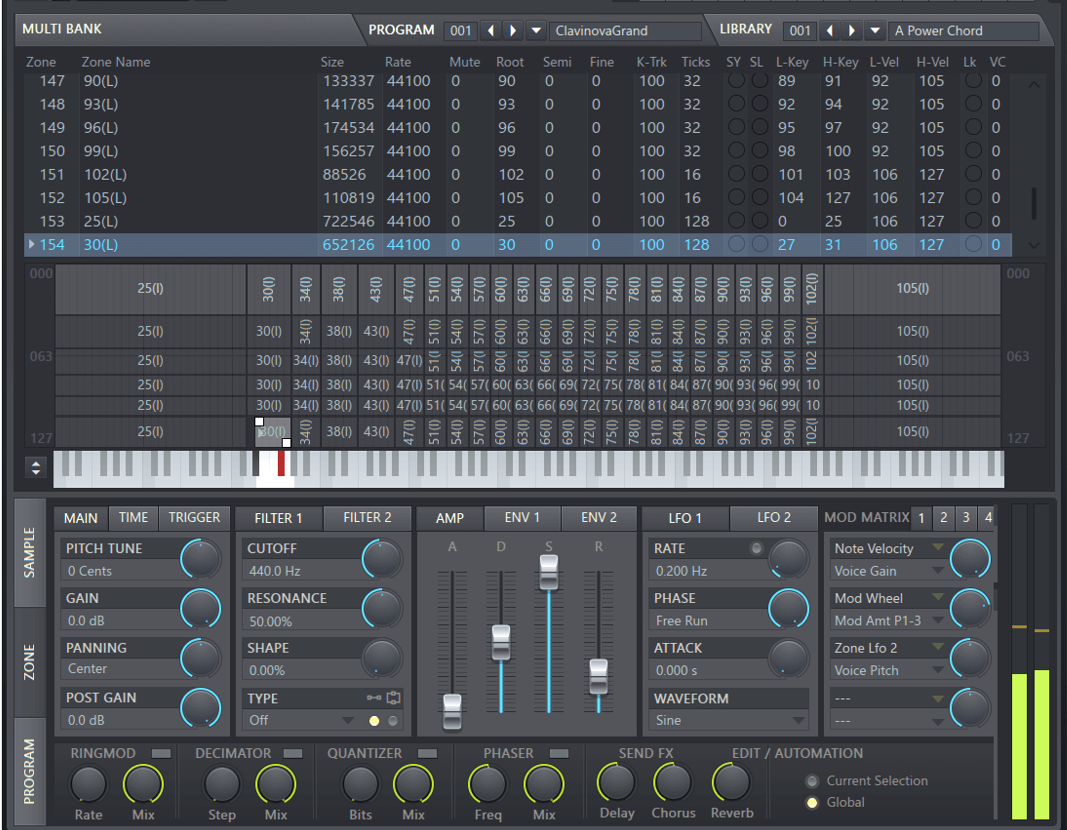This screenshot has width=1067, height=830.
Task: Enable the QUANTIZER effect switch
Action: [427, 753]
